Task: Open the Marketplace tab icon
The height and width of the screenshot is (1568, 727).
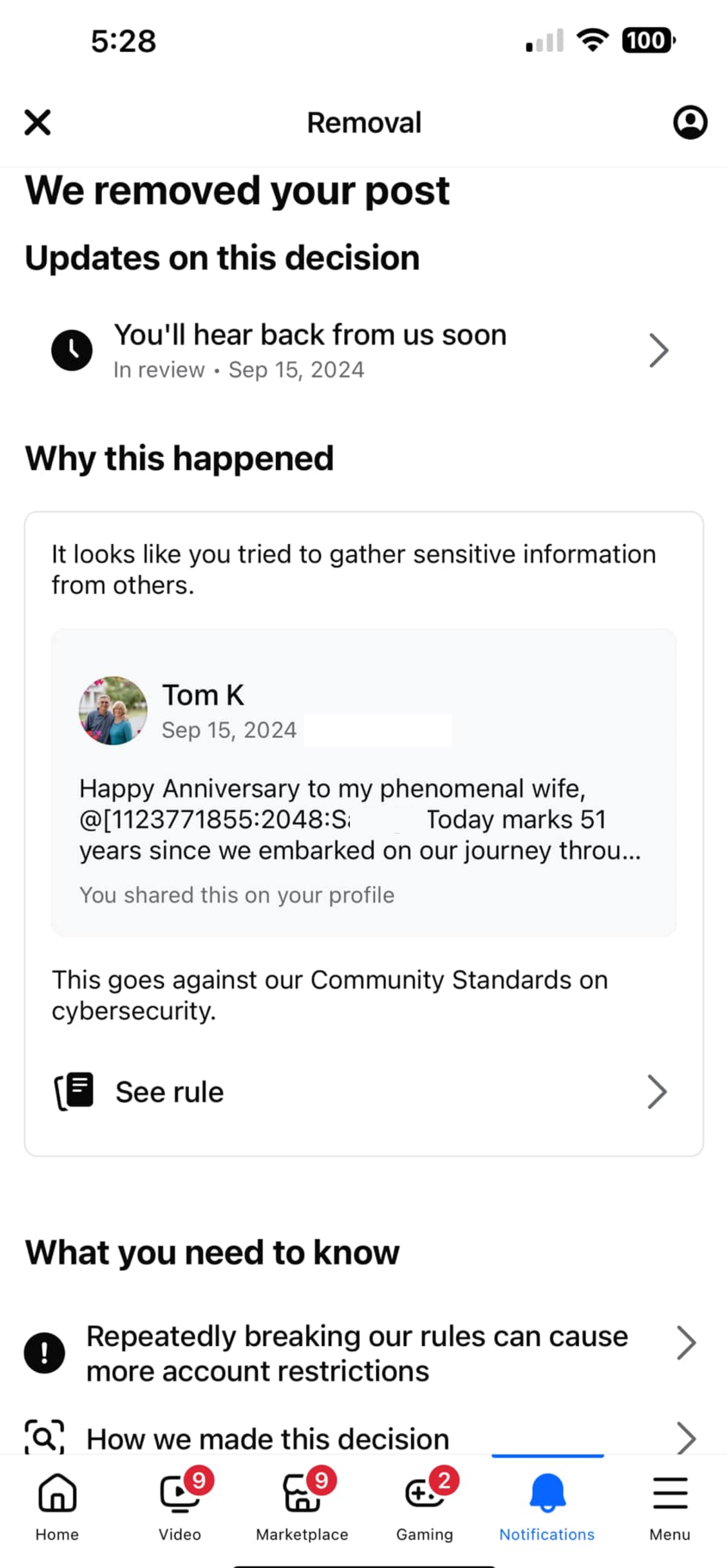Action: point(302,1492)
